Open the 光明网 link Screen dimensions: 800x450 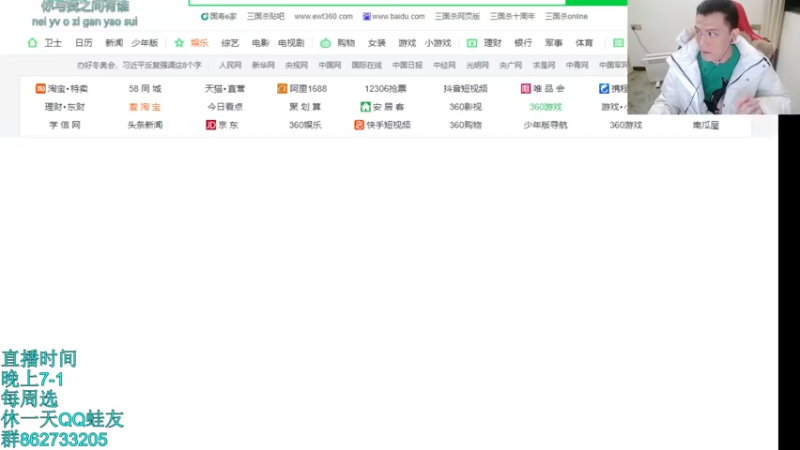click(x=478, y=65)
